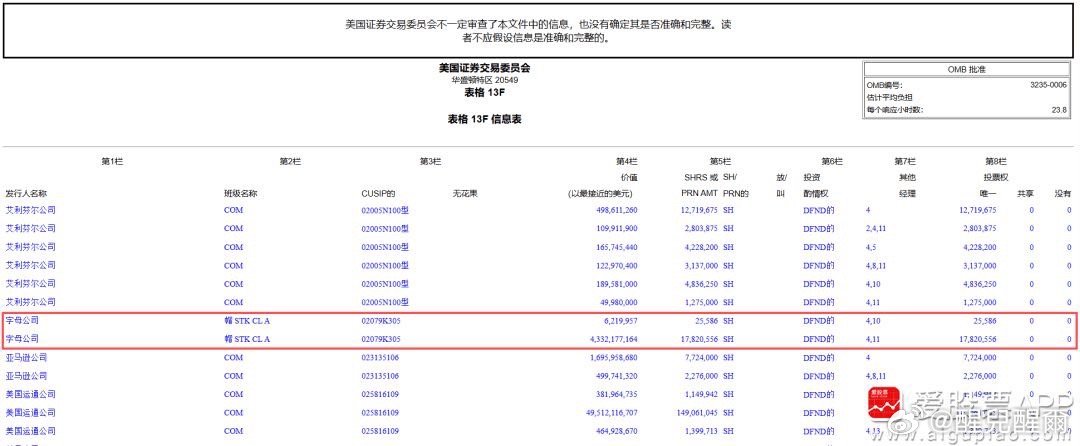Screen dimensions: 1080x446
Task: Select the value cell 165,745,440
Action: click(x=616, y=247)
